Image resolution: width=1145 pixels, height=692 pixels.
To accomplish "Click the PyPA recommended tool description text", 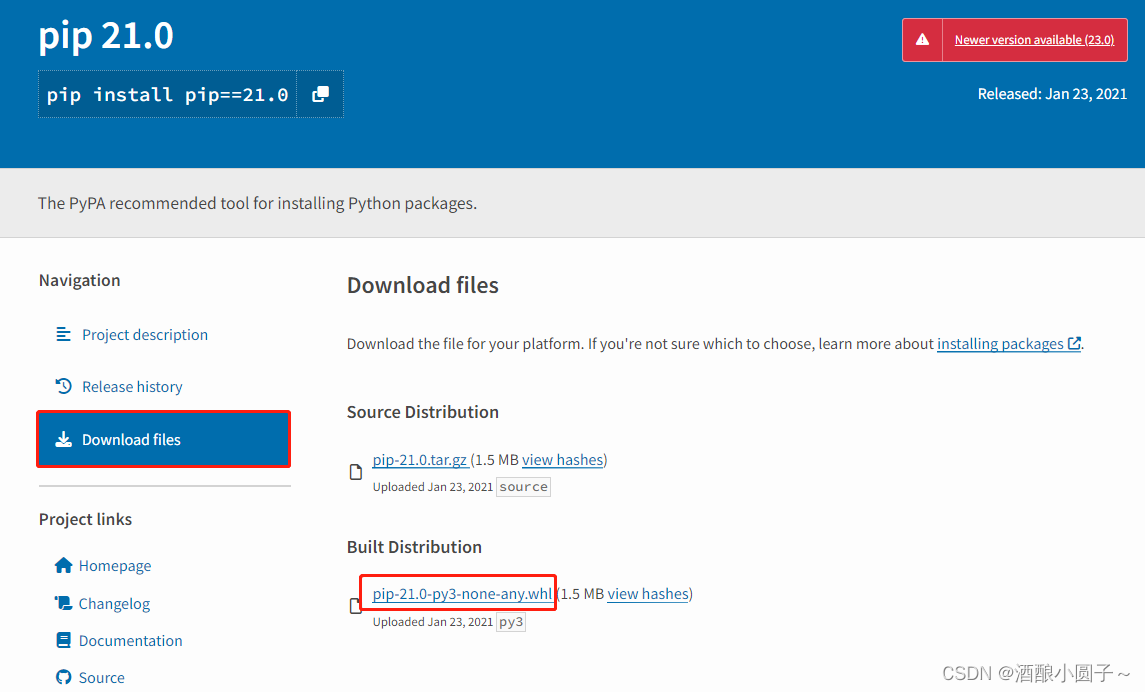I will [x=257, y=203].
